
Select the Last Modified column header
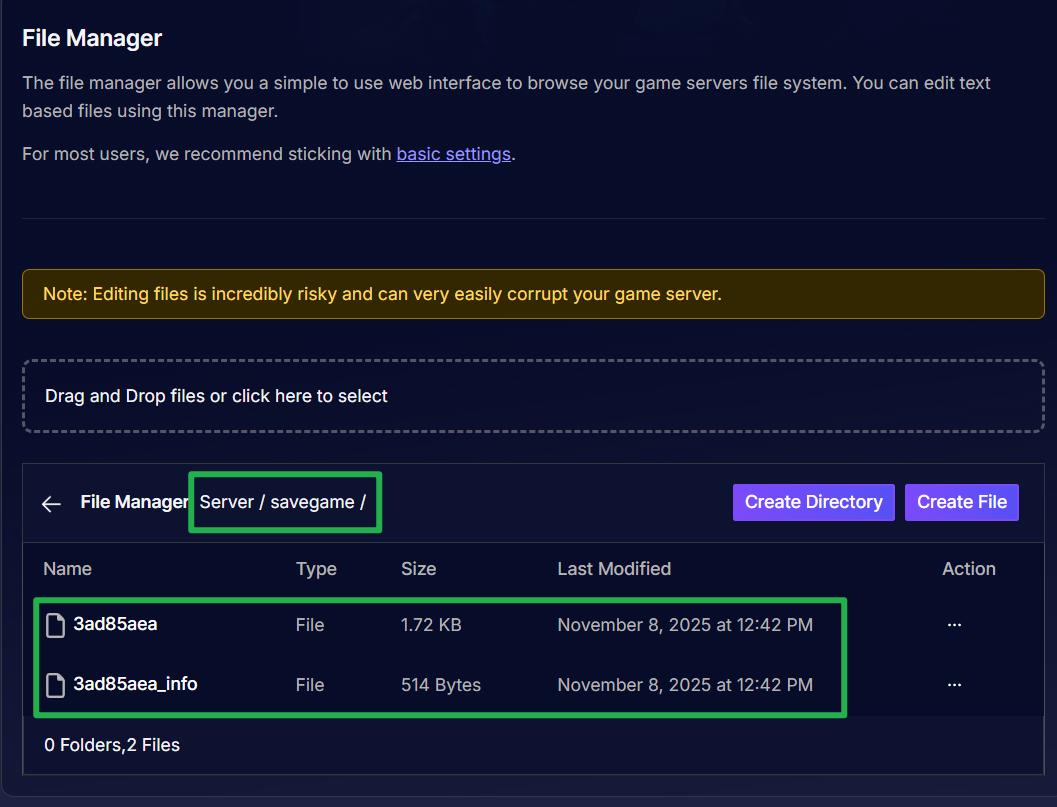(614, 568)
